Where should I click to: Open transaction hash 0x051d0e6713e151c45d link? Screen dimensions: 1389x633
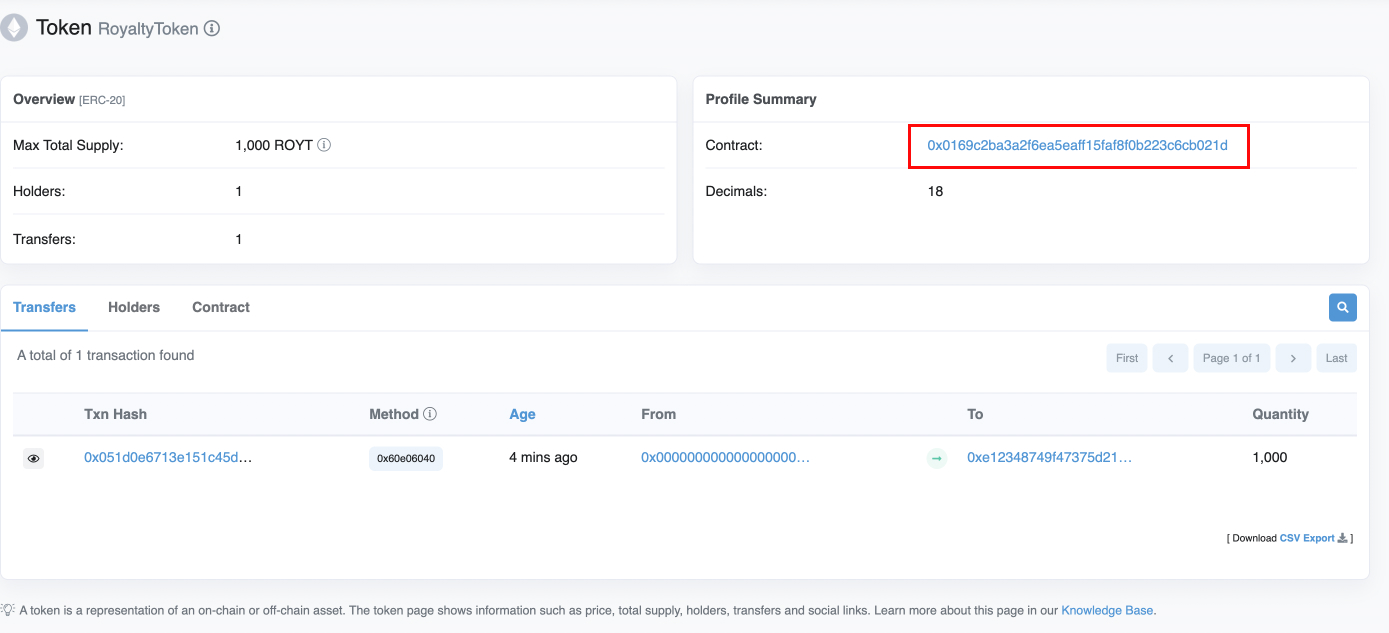167,457
